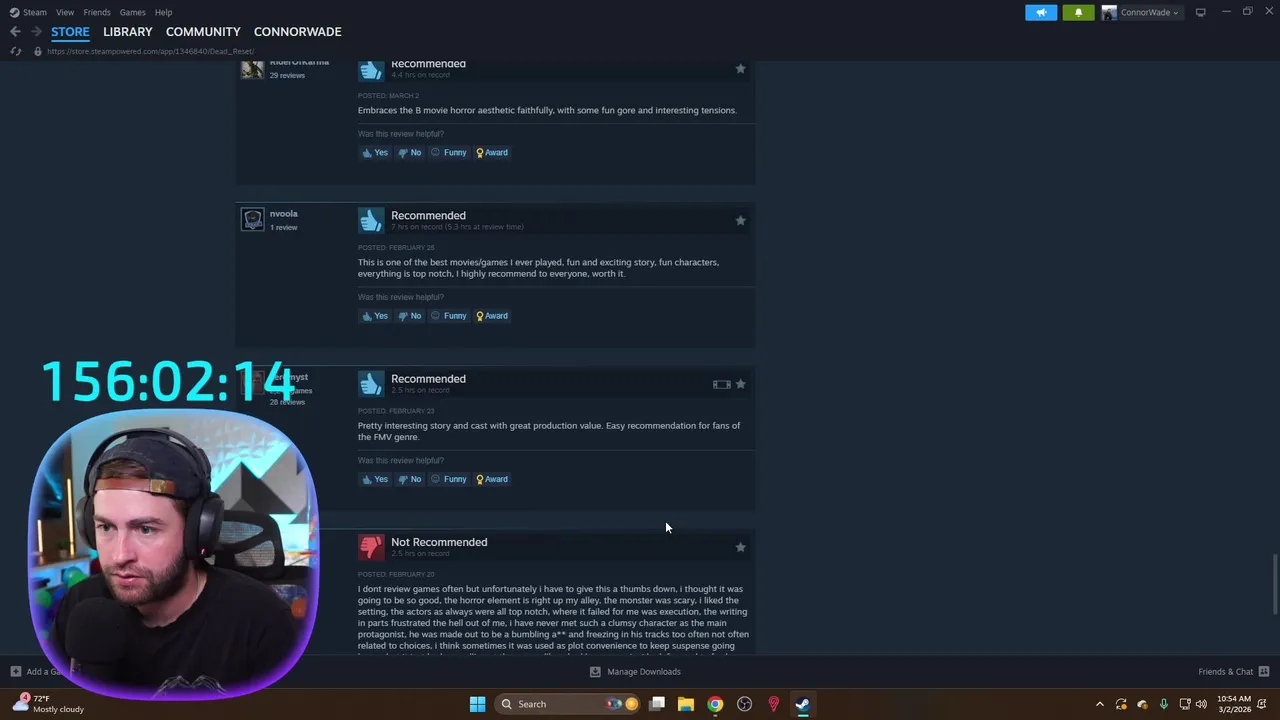Viewport: 1280px width, 720px height.
Task: Vote No on nvoola's review
Action: pos(409,316)
